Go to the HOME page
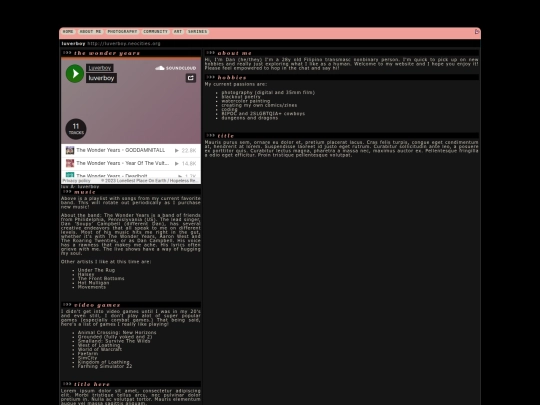 tap(68, 31)
